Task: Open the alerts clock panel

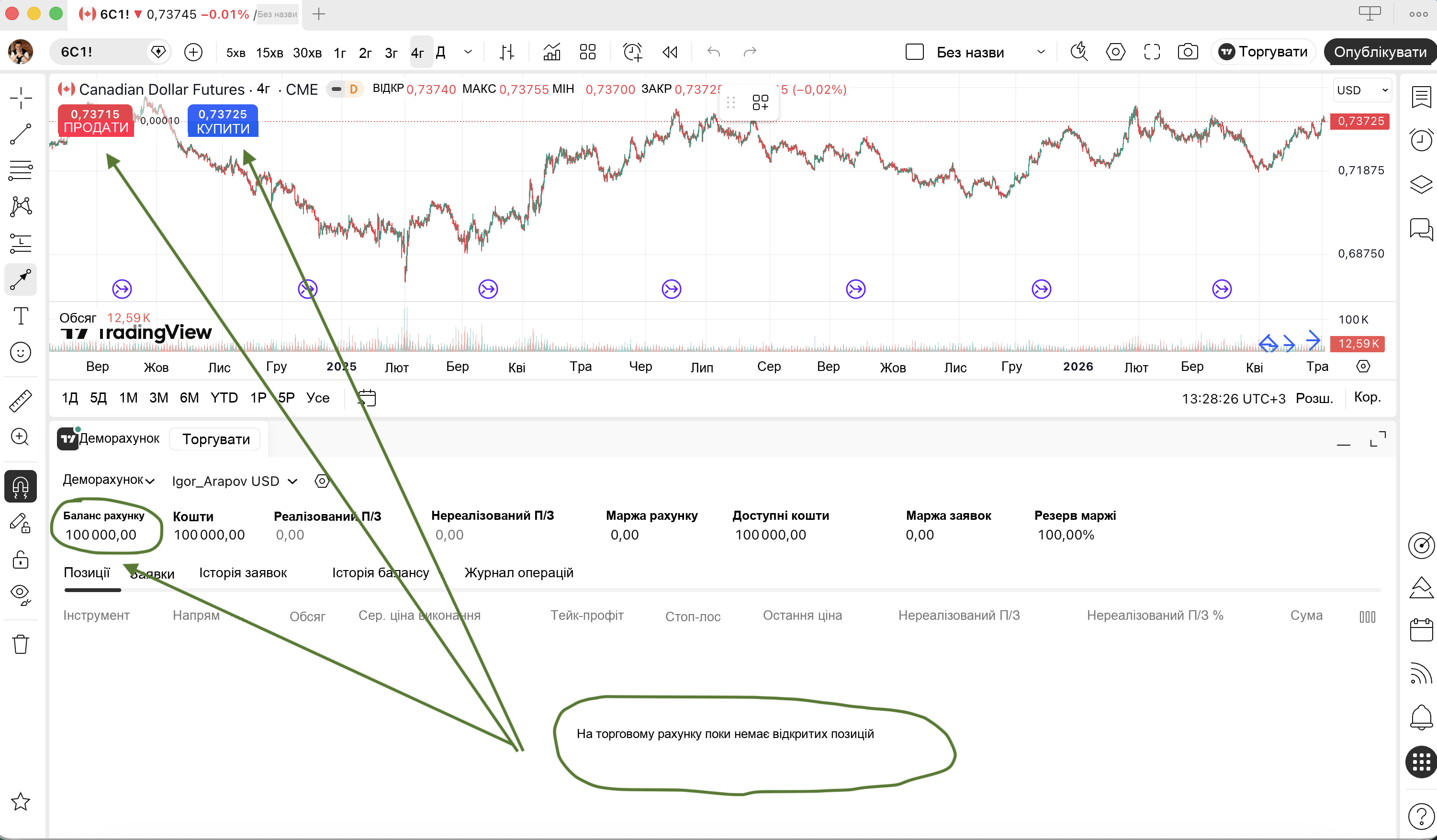Action: (x=1421, y=140)
